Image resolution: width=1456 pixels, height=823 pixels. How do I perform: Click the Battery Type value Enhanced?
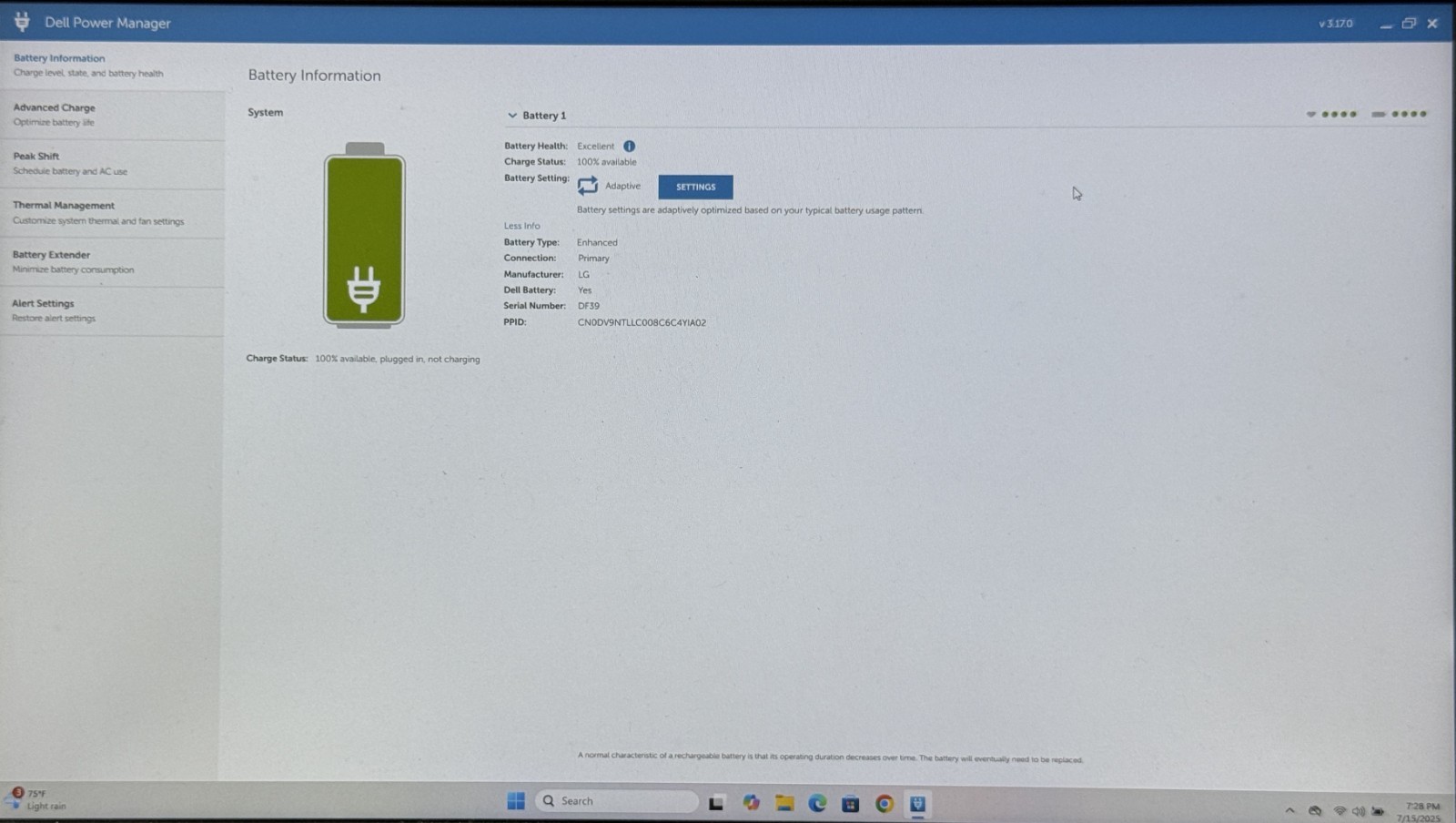(597, 242)
